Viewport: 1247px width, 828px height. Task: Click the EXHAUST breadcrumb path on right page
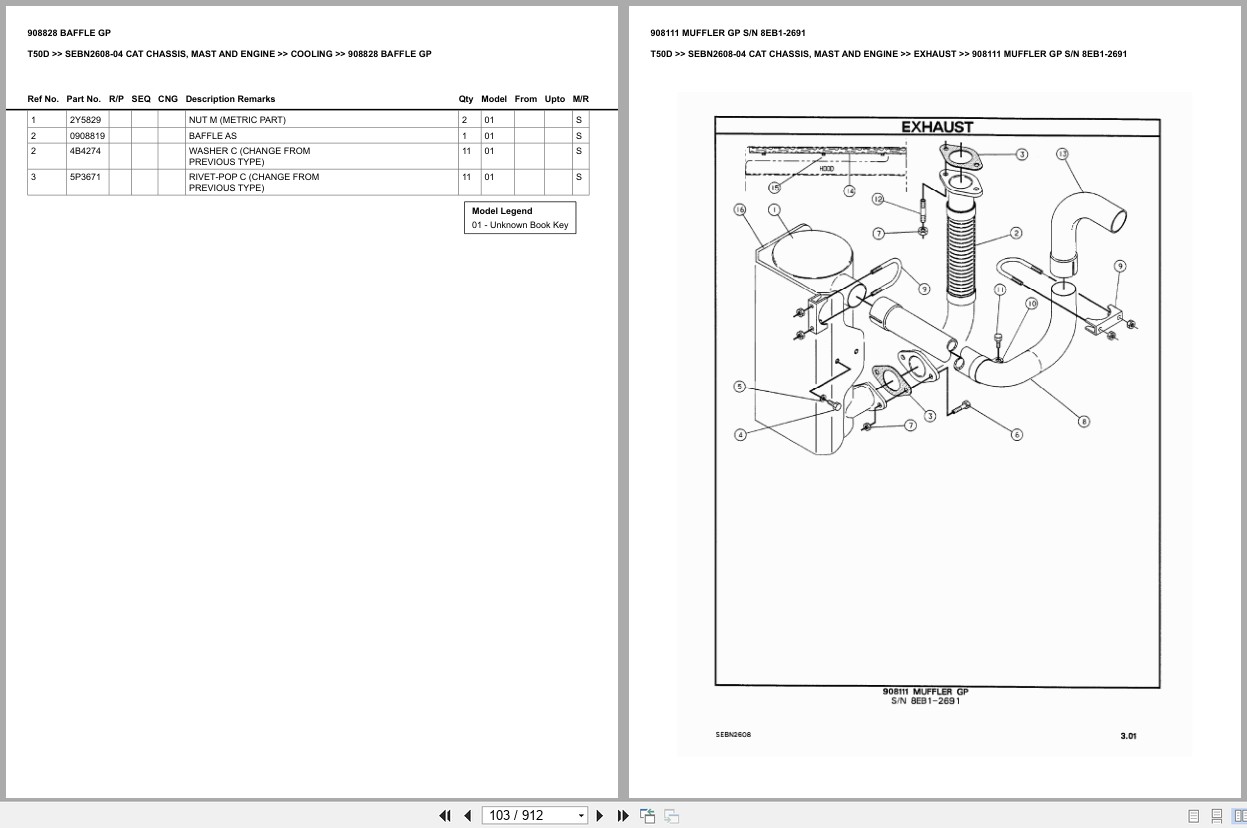pyautogui.click(x=935, y=54)
